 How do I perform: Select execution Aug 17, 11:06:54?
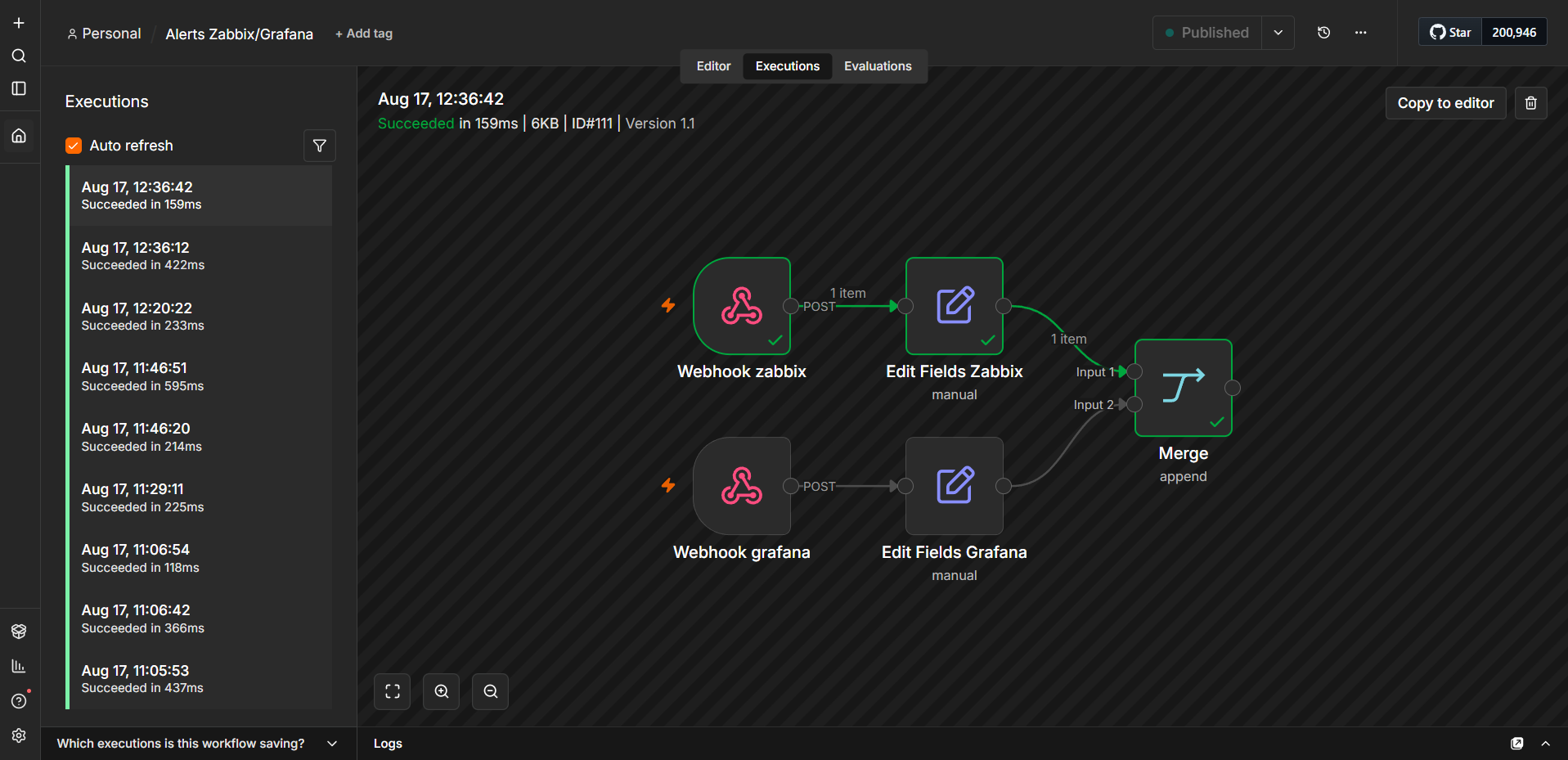point(200,558)
